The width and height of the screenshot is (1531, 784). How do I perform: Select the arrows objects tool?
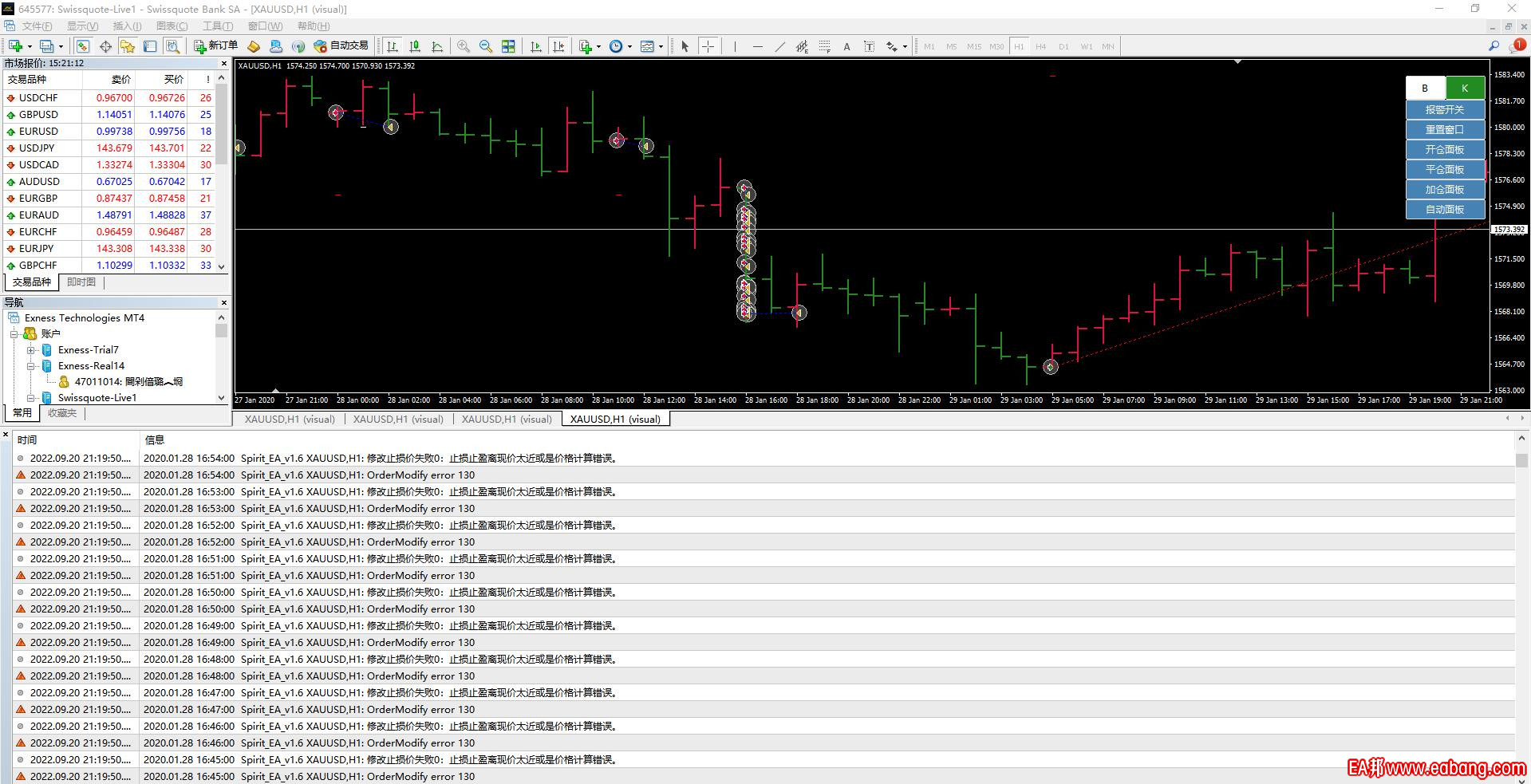click(x=892, y=46)
